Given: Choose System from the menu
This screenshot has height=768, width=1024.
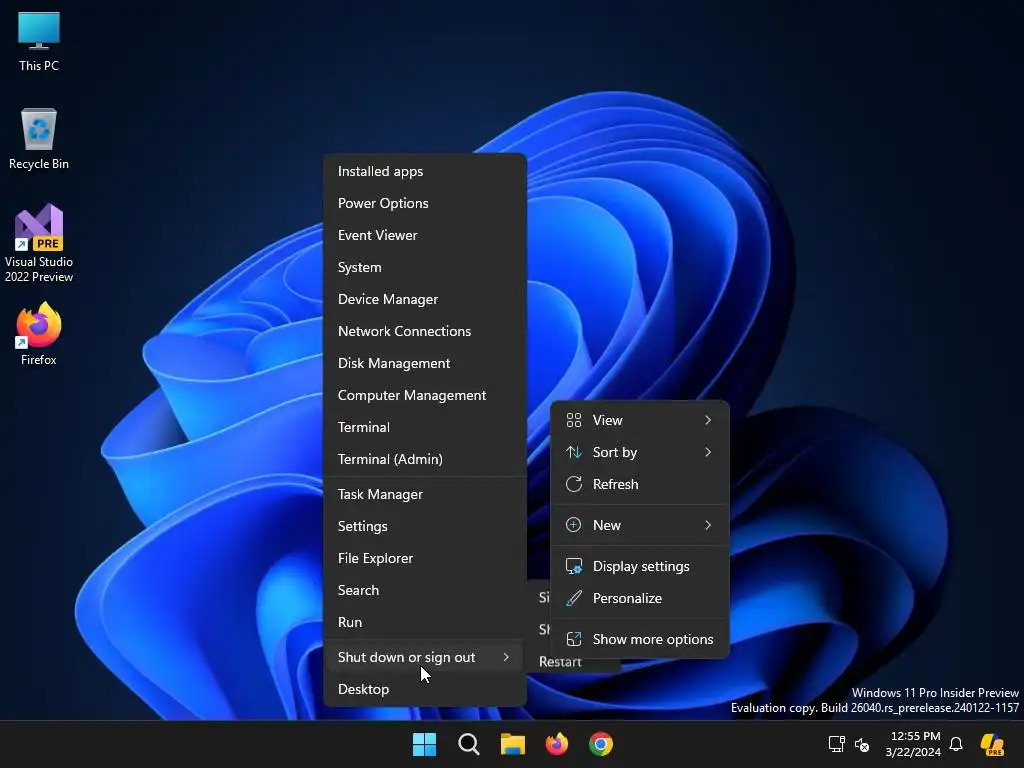Looking at the screenshot, I should click(425, 267).
